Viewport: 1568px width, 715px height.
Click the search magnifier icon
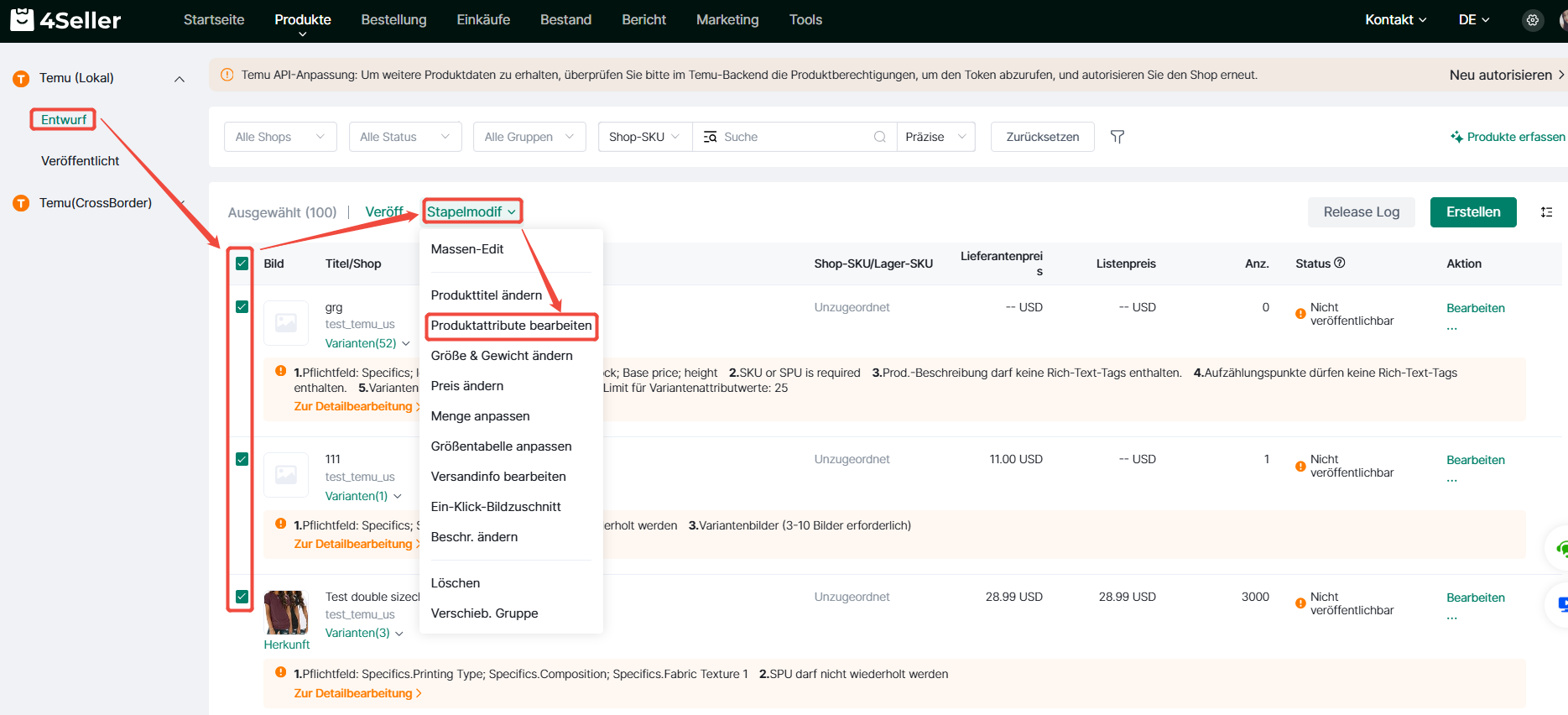(880, 137)
